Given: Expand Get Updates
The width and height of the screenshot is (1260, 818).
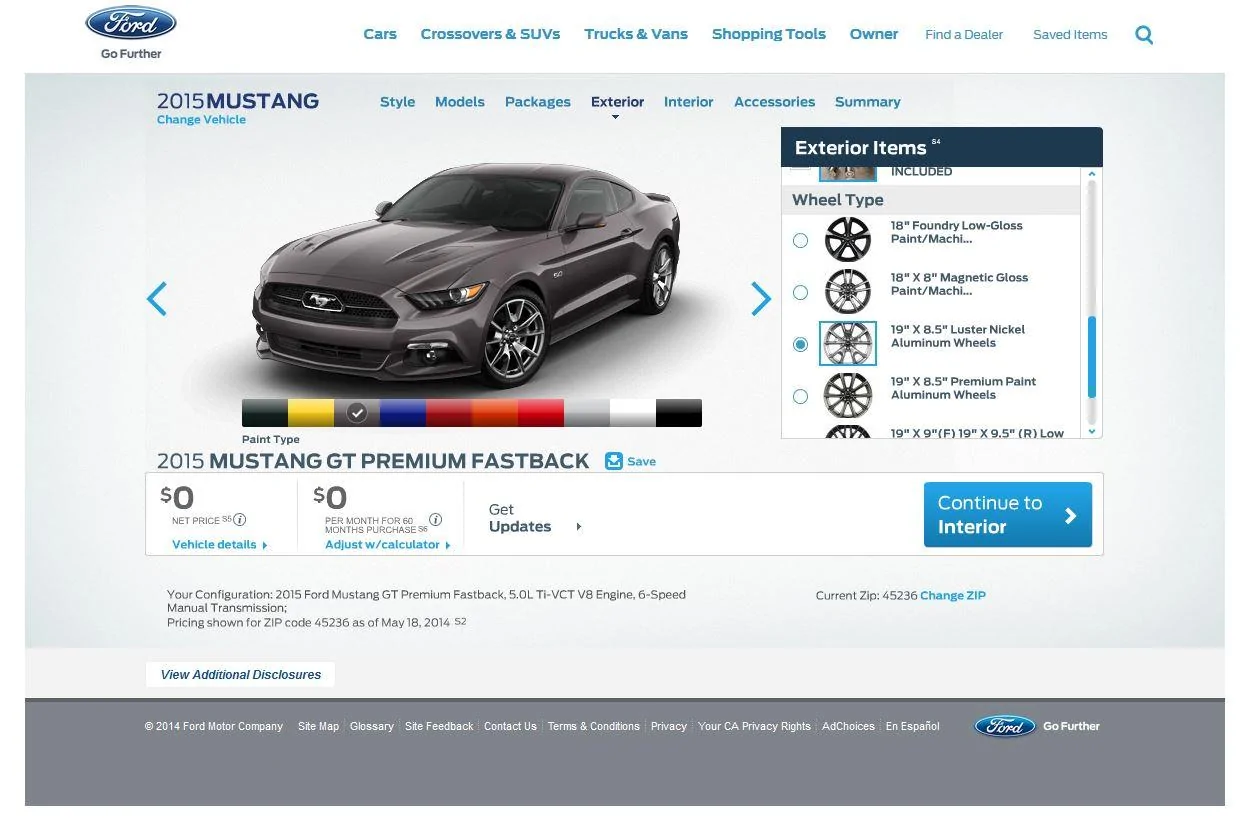Looking at the screenshot, I should (535, 518).
